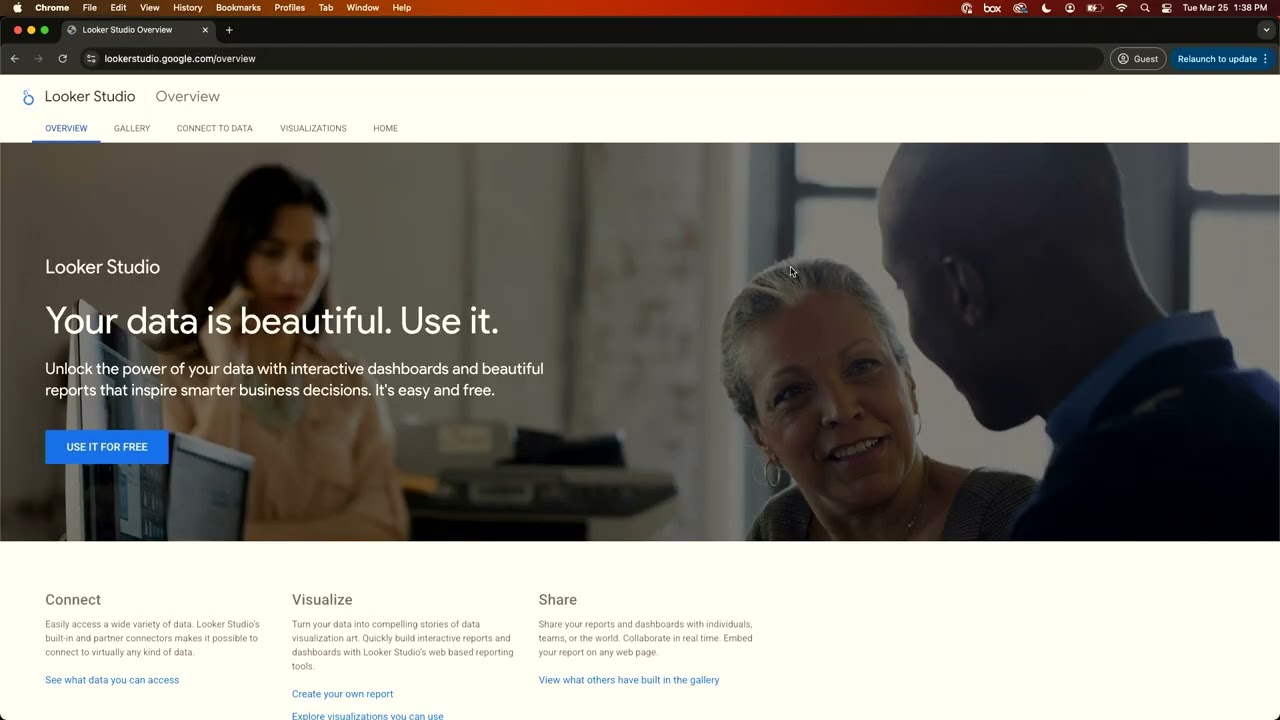Click the USE IT FOR FREE button
Viewport: 1280px width, 720px height.
point(107,447)
